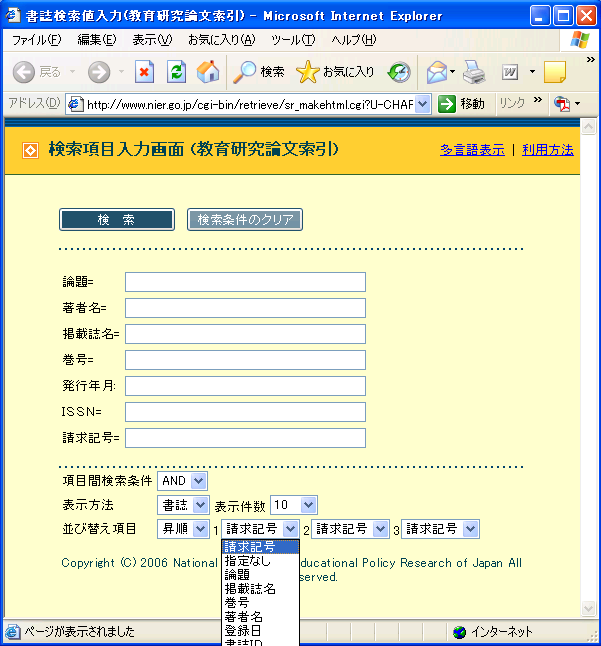Screen dimensions: 601x646
Task: Open the 利用方法 link
Action: tap(548, 150)
